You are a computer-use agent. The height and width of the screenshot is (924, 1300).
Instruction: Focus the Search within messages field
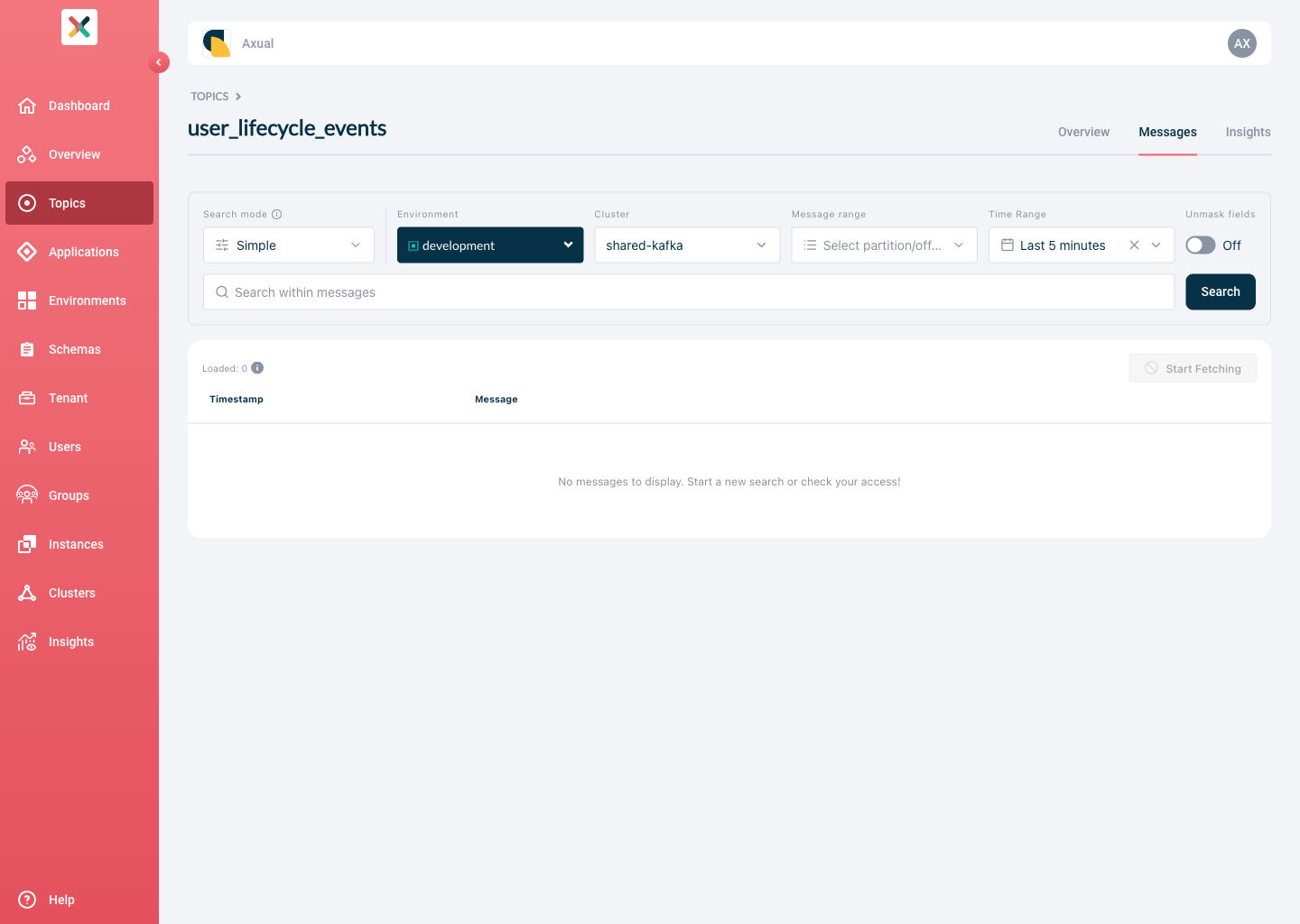[689, 292]
